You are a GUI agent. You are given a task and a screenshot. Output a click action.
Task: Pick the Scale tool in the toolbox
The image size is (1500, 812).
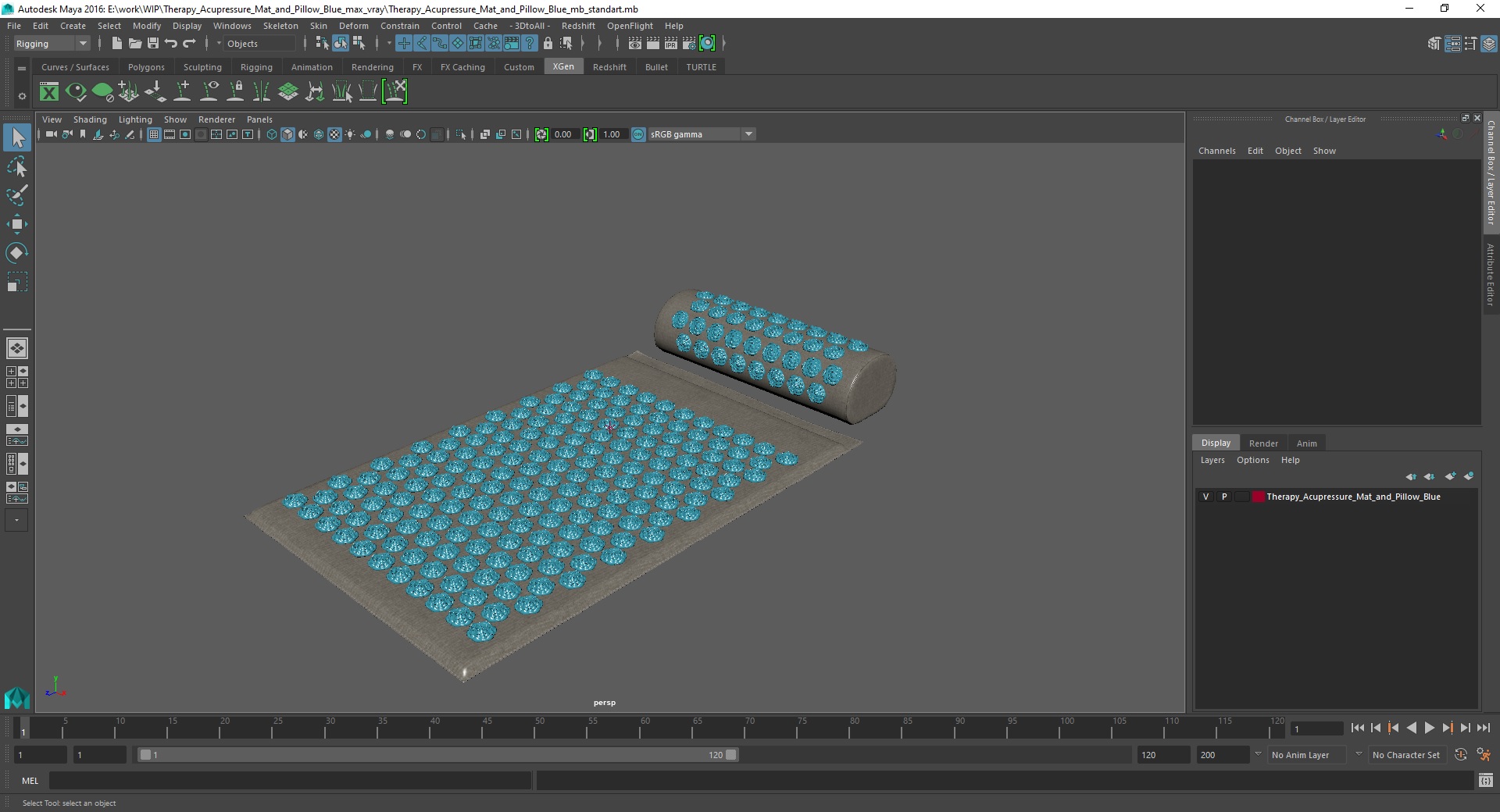(x=16, y=282)
